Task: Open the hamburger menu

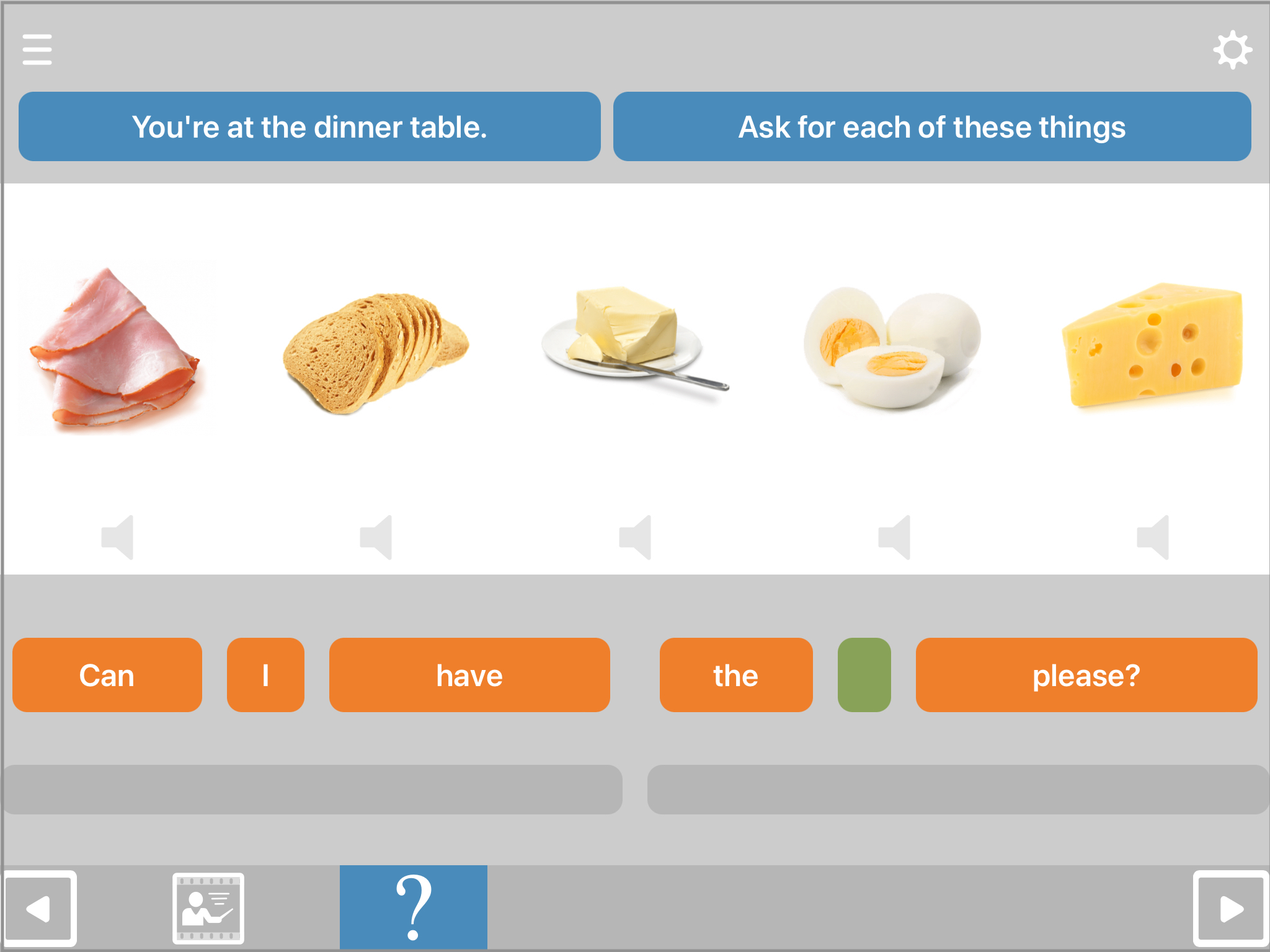Action: [37, 50]
